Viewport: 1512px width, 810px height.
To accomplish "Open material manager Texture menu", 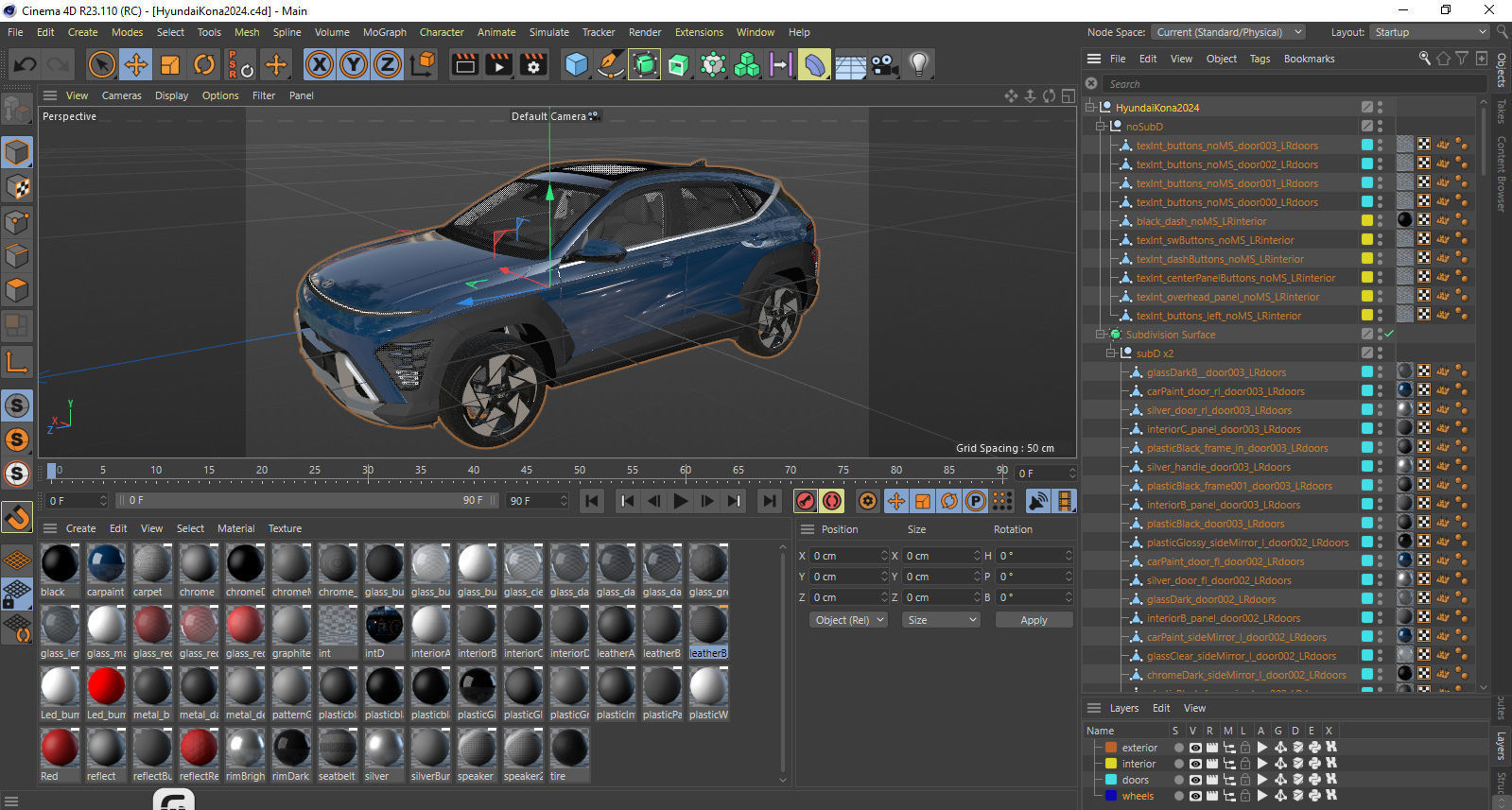I will tap(285, 528).
